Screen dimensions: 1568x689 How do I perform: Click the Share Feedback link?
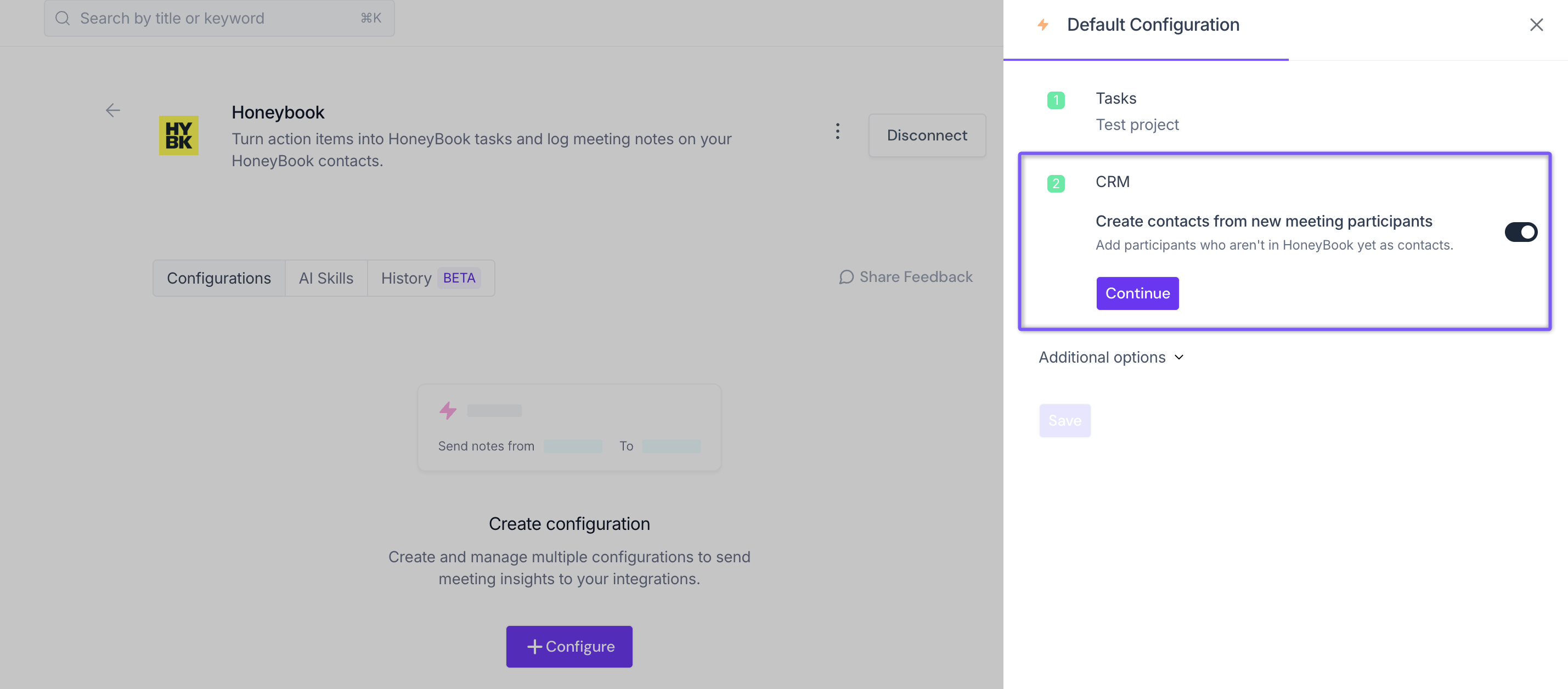coord(905,278)
